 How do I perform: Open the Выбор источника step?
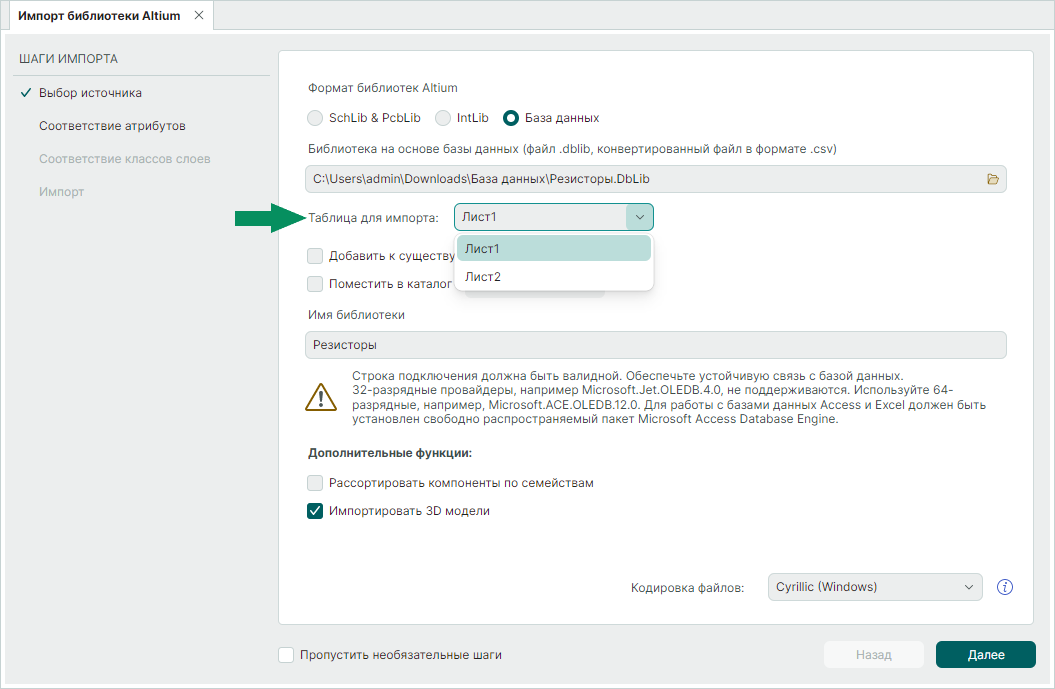[x=90, y=93]
